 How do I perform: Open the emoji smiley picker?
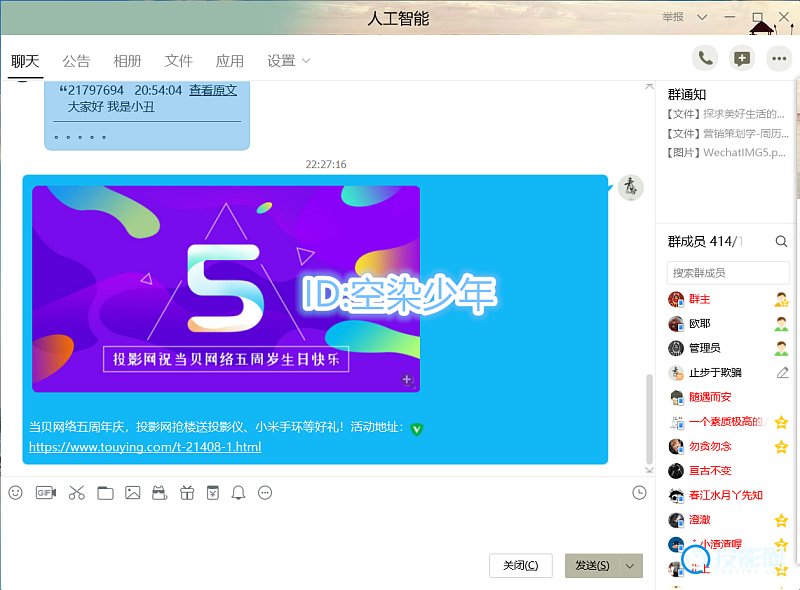tap(16, 493)
